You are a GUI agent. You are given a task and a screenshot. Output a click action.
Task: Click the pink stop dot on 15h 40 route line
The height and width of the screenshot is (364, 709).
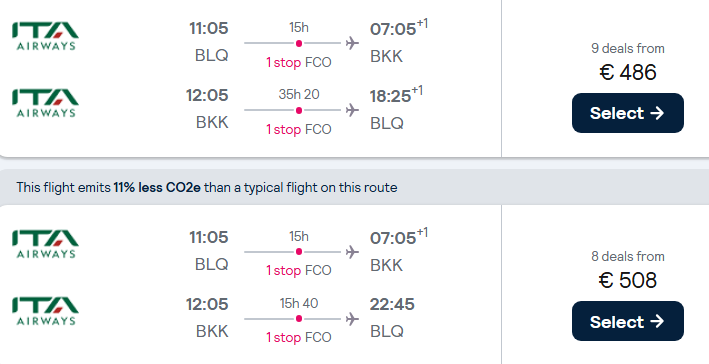[298, 319]
